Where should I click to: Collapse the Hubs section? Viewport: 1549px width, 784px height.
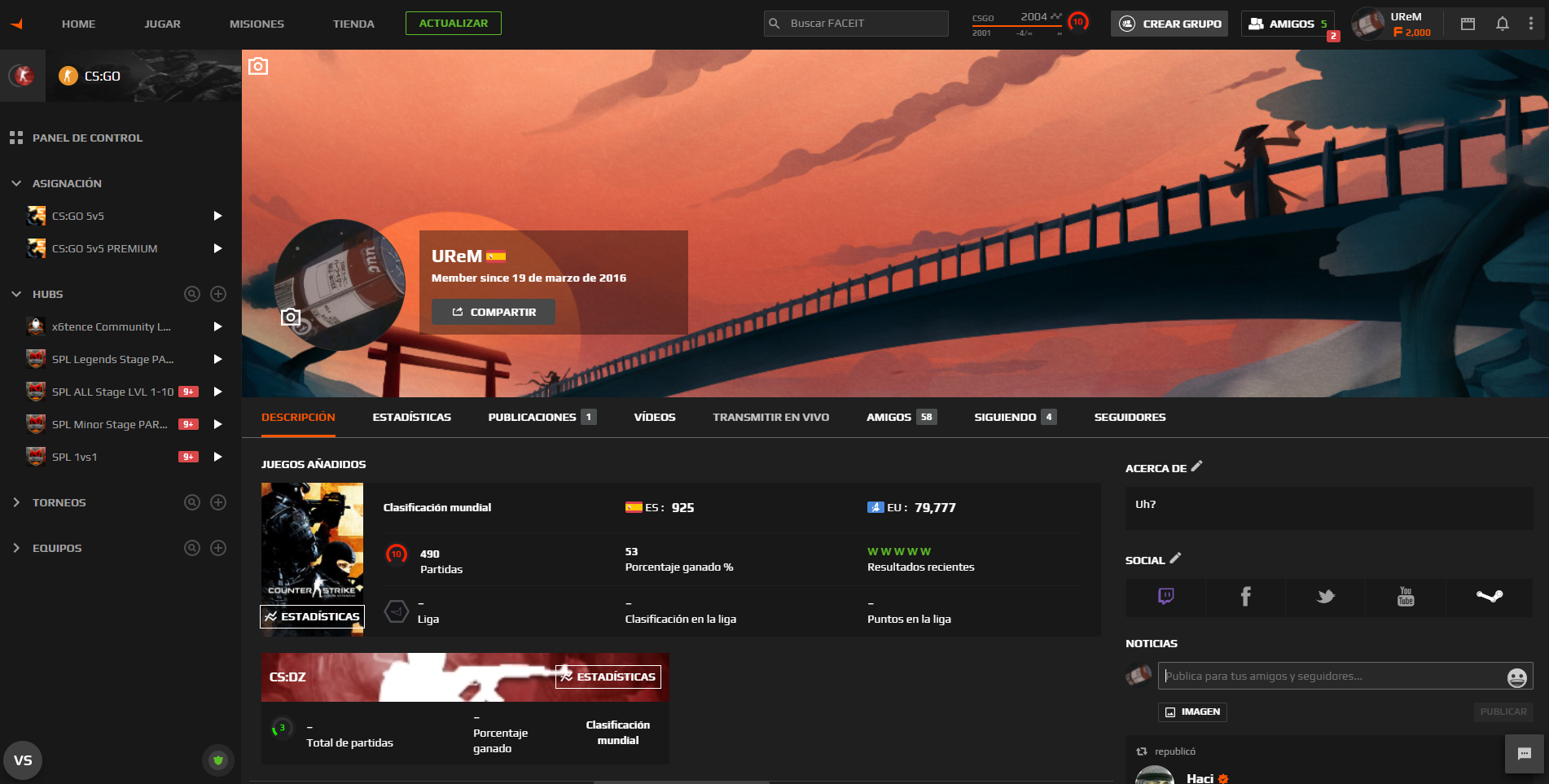coord(16,294)
